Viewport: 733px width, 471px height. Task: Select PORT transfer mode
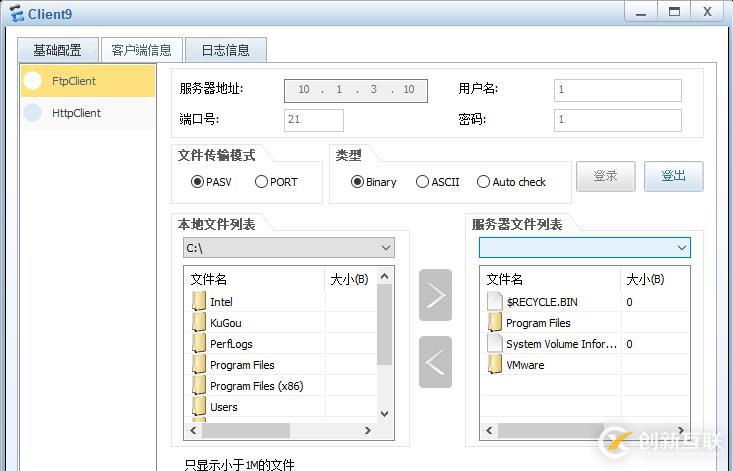pos(261,182)
